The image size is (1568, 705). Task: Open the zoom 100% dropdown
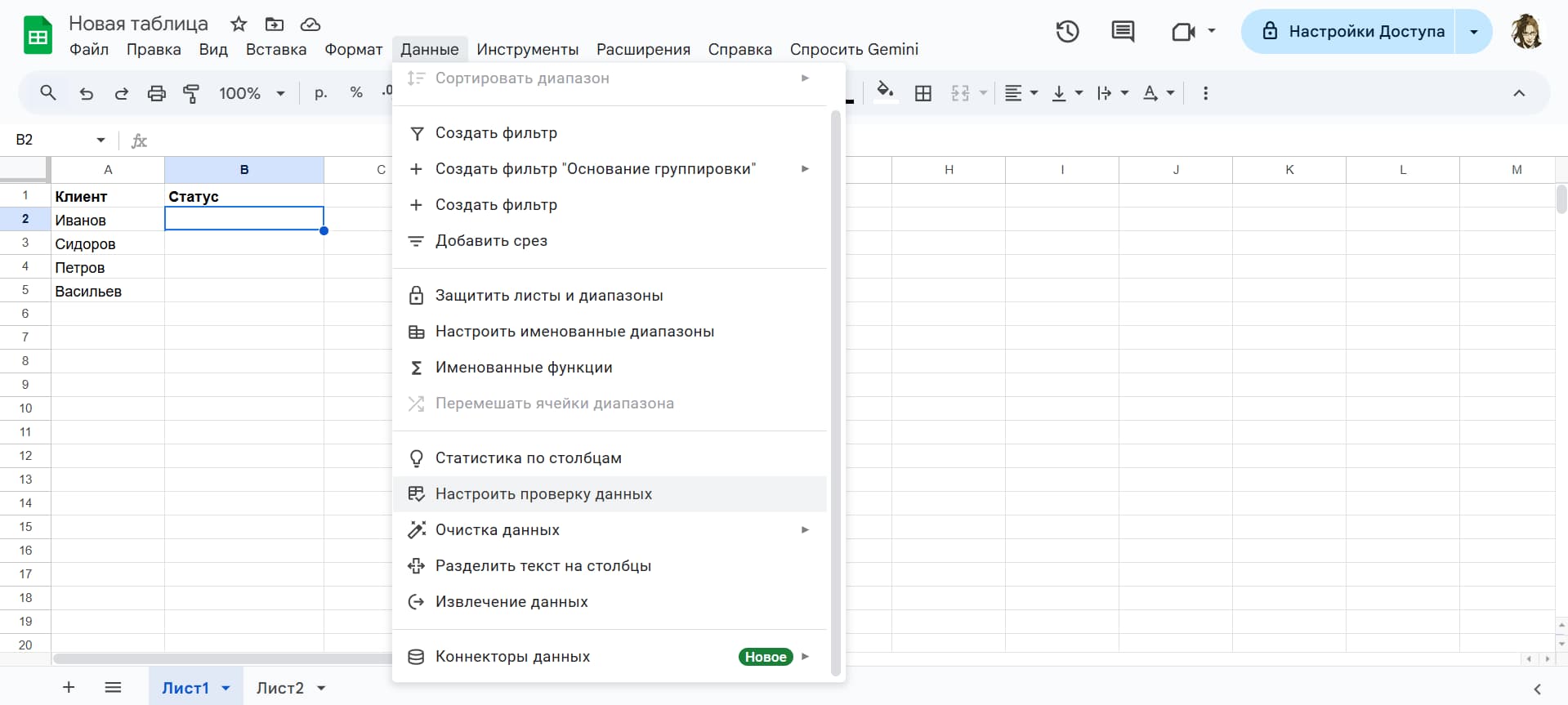(x=252, y=93)
